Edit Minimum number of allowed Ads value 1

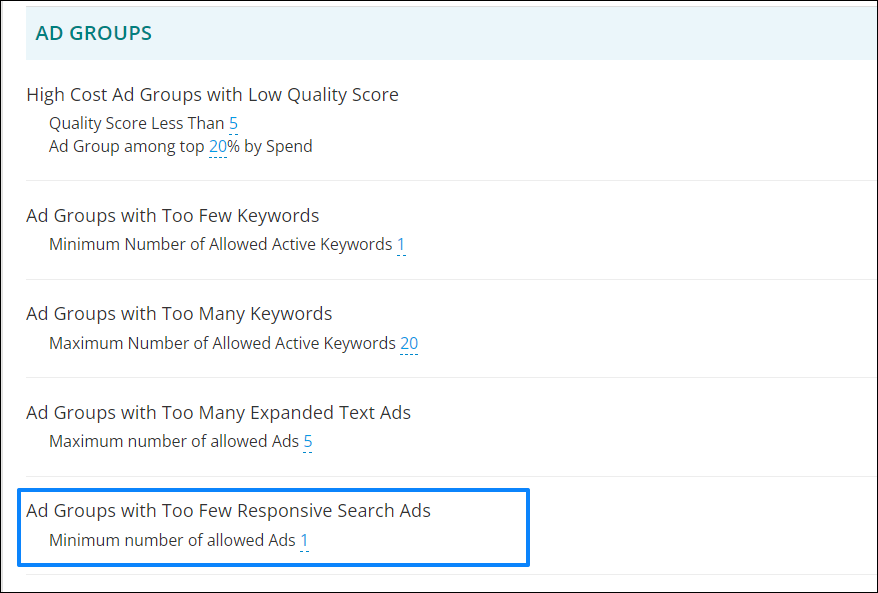pos(304,540)
